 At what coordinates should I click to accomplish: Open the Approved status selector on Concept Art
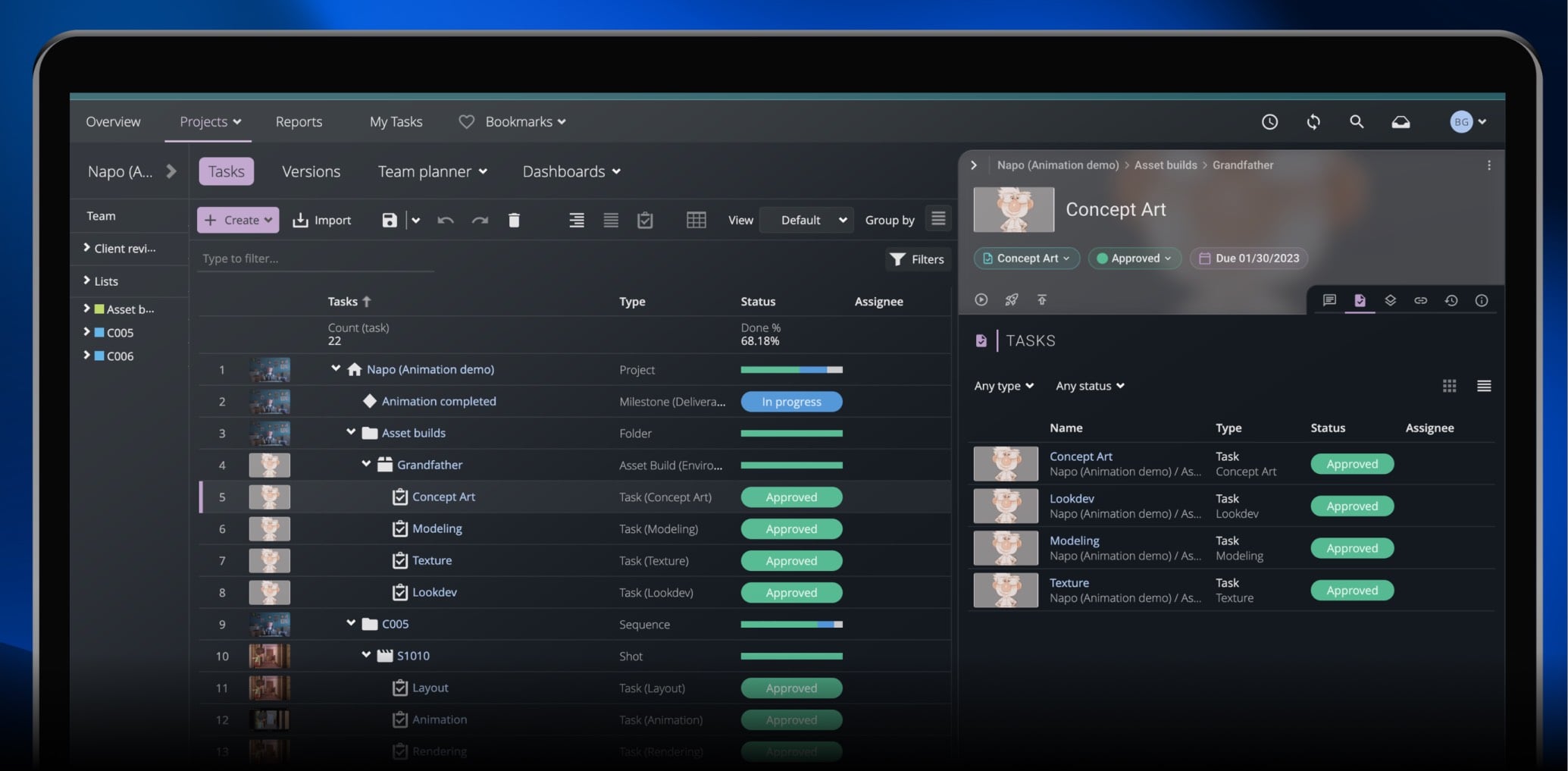point(1134,258)
